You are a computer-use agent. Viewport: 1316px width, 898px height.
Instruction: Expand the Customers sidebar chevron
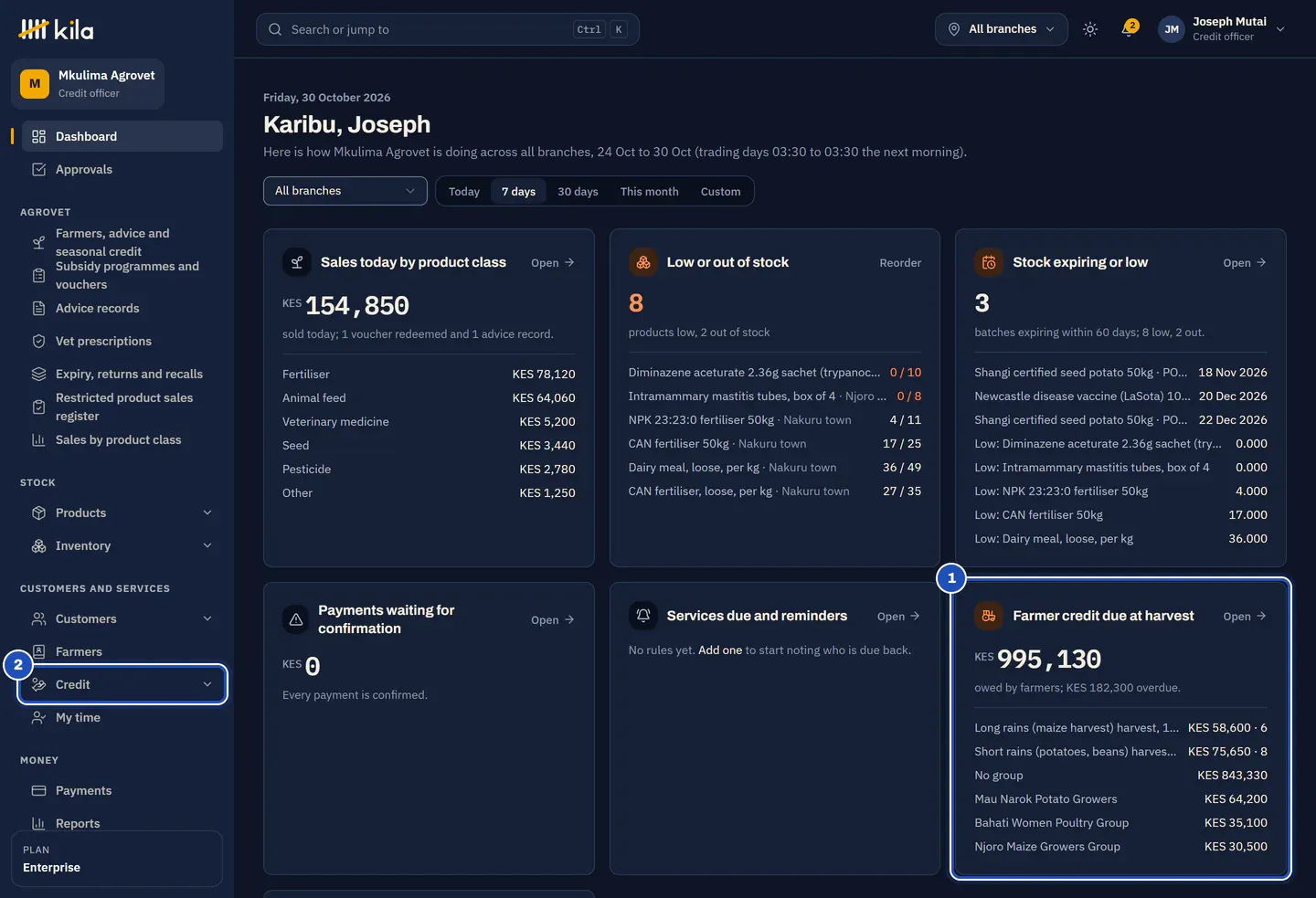(x=207, y=618)
